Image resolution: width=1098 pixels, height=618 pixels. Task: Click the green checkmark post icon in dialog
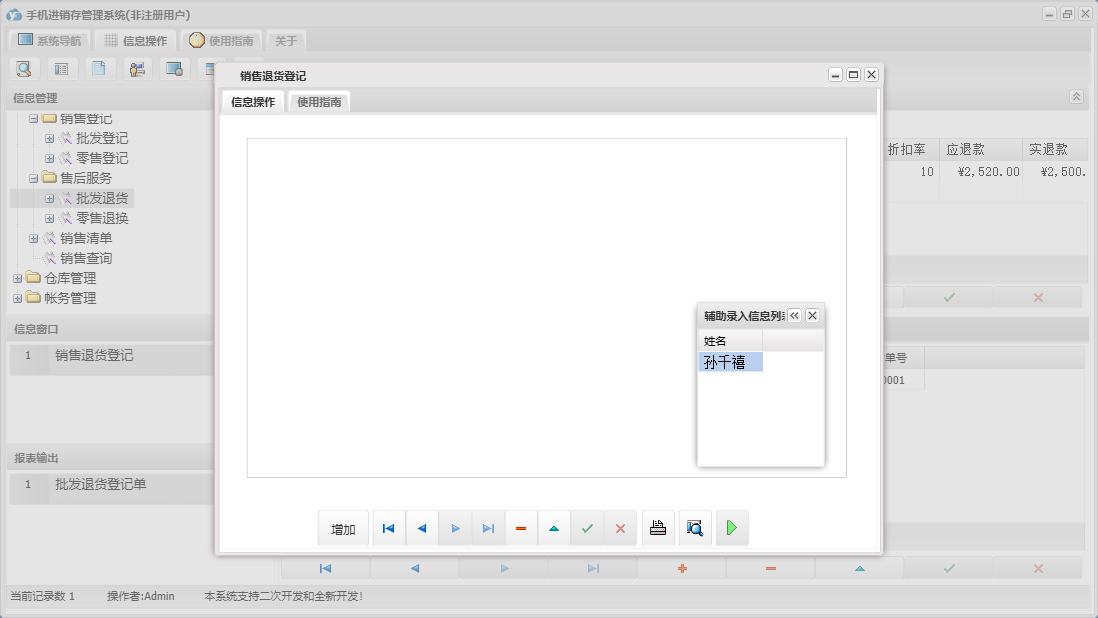pos(588,528)
